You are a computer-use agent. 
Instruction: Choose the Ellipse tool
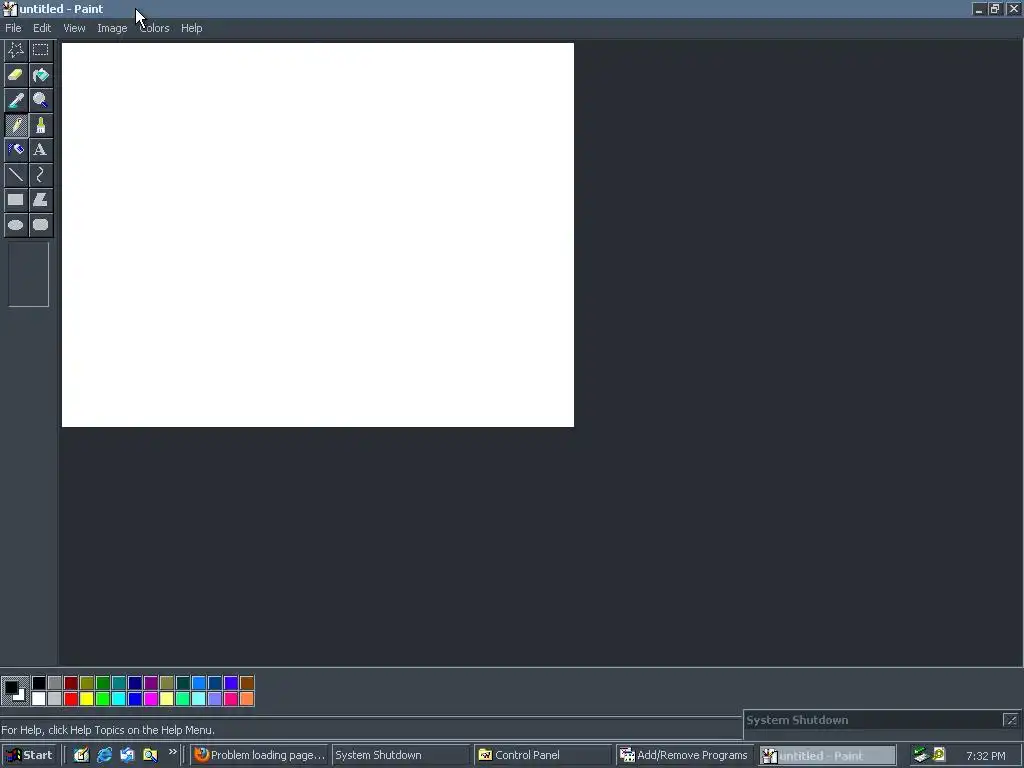16,225
